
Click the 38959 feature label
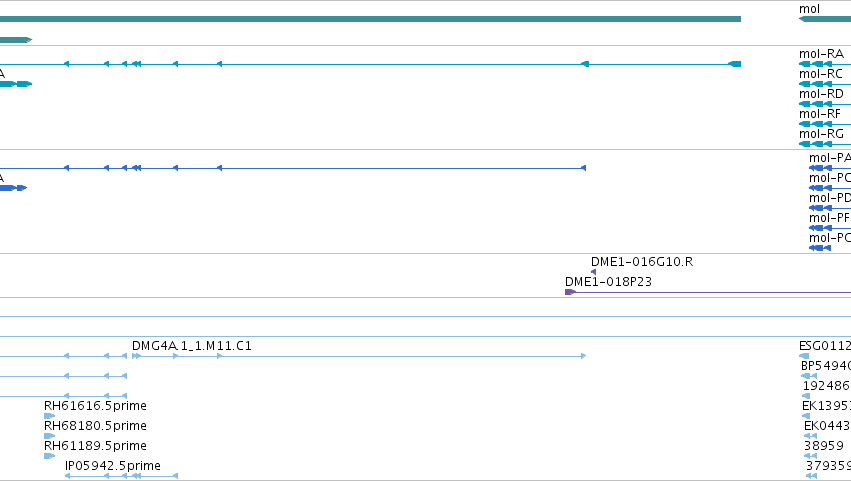(x=823, y=446)
